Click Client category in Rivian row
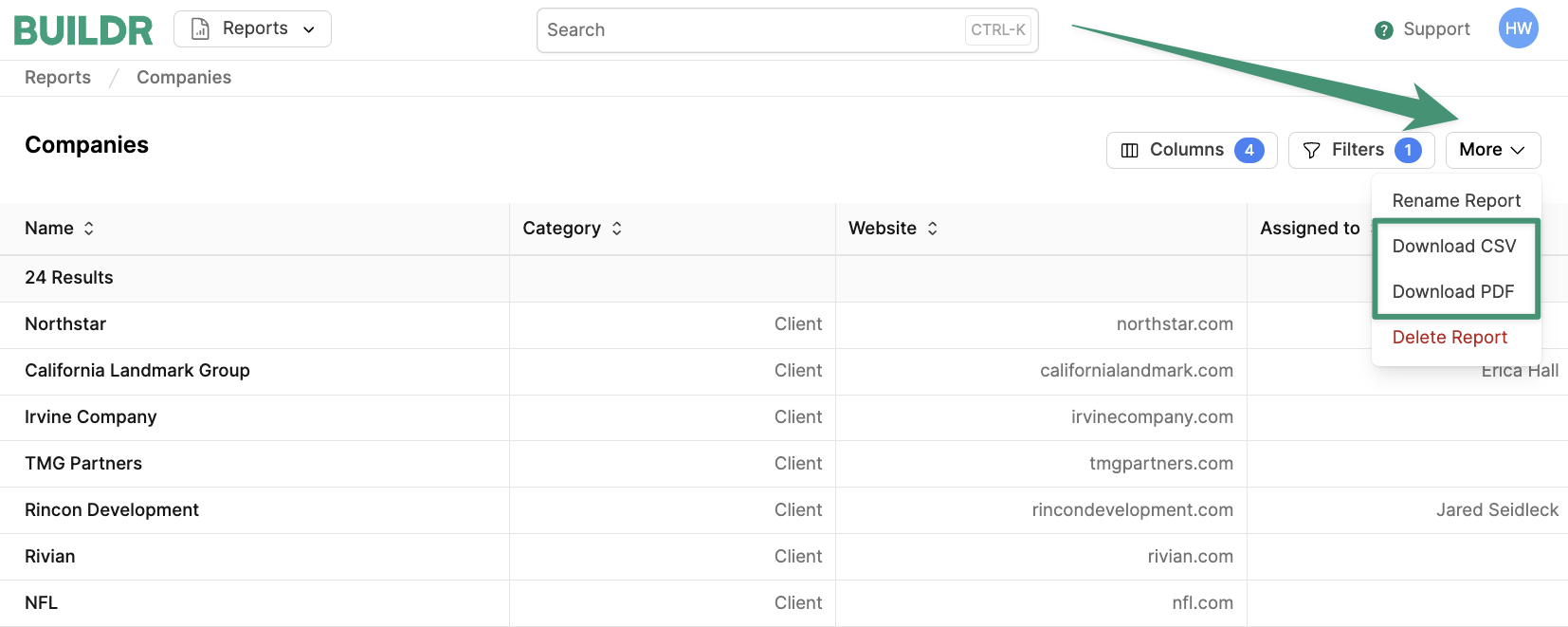This screenshot has width=1568, height=627. (x=798, y=557)
